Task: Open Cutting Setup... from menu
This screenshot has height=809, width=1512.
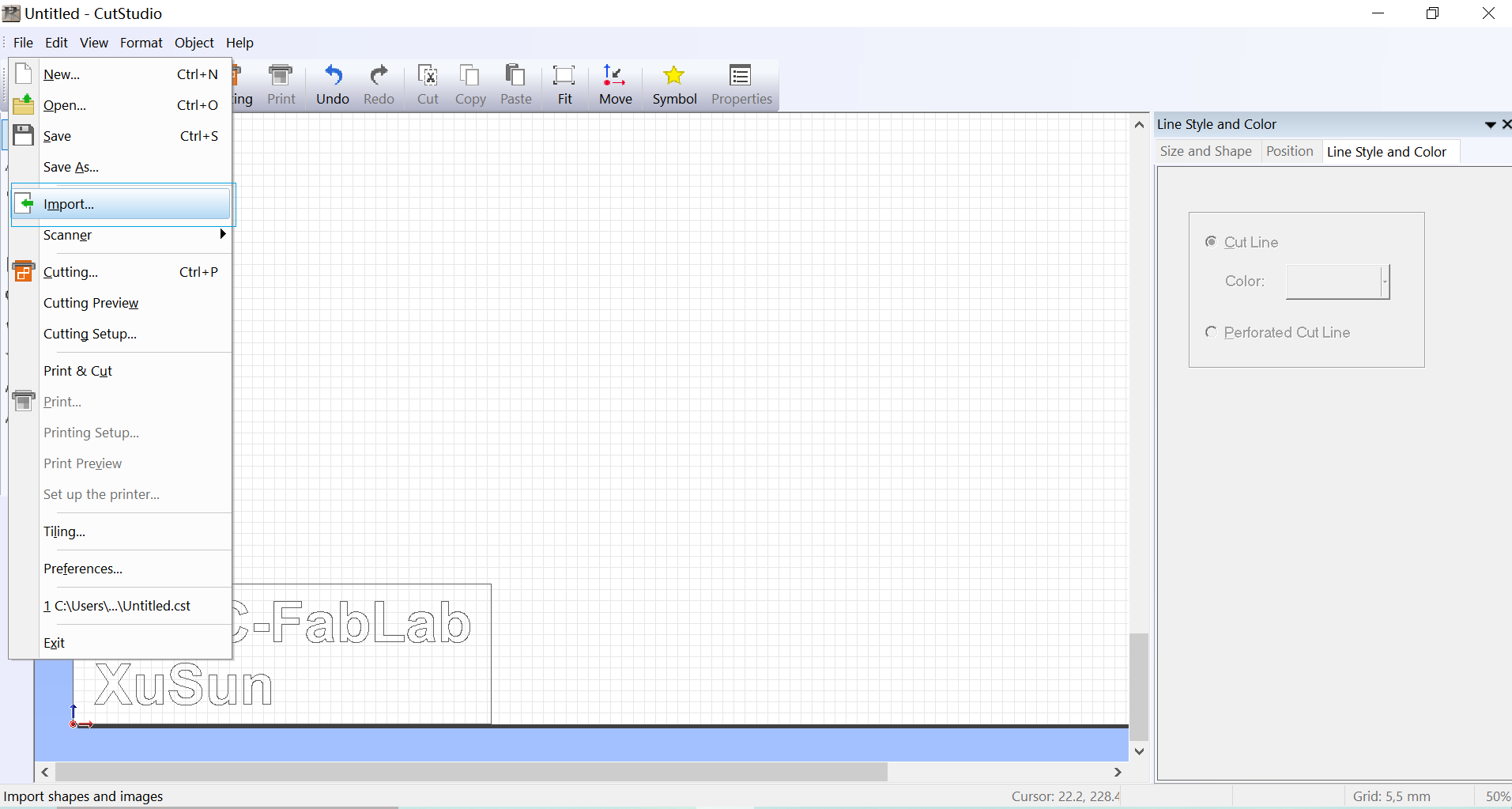Action: tap(121, 334)
